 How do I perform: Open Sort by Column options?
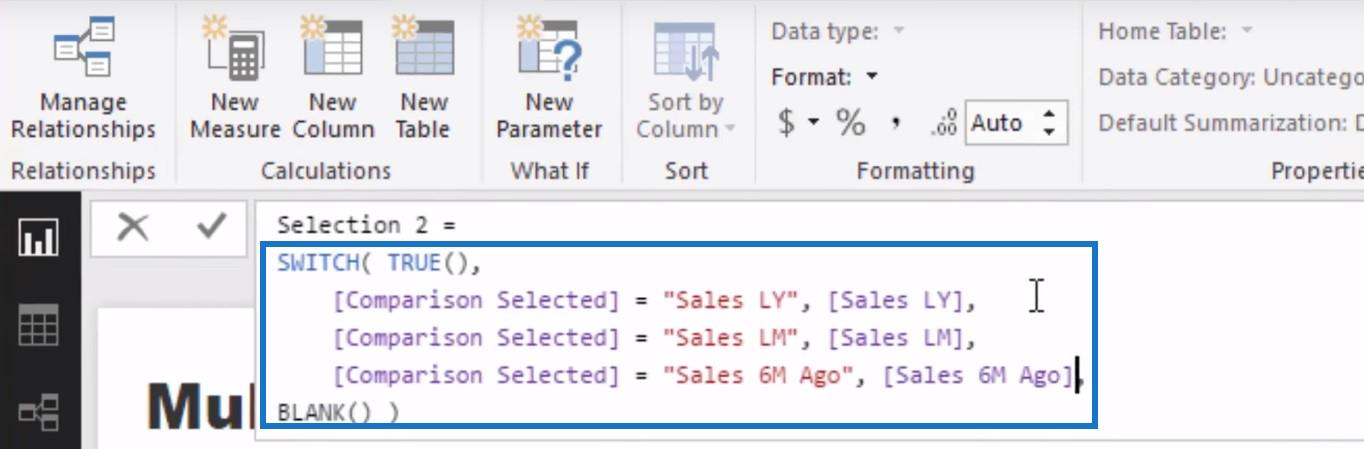pos(686,78)
